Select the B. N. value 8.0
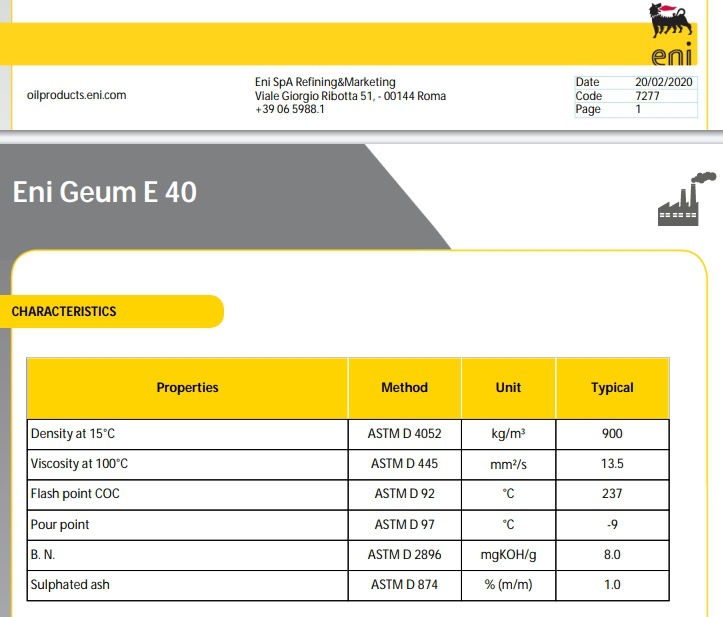 (x=612, y=555)
